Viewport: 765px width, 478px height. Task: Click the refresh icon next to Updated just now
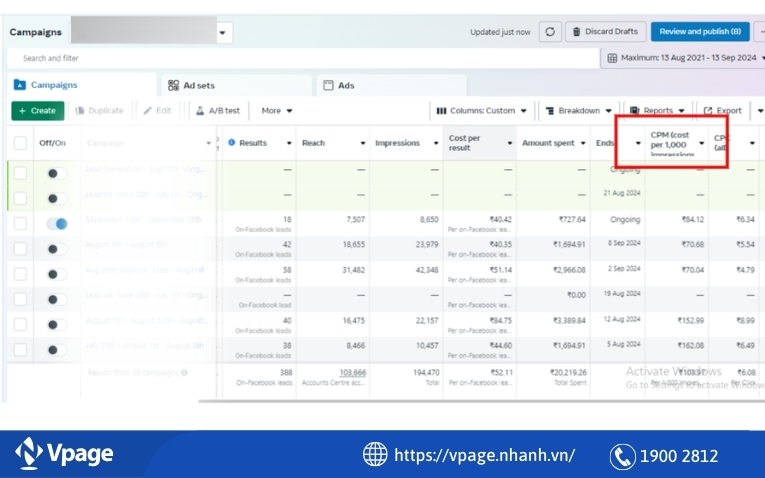550,32
